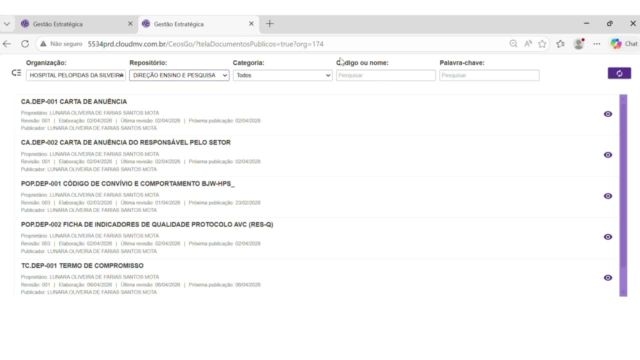Click the vertical purple scrollbar of the document list

point(623,195)
